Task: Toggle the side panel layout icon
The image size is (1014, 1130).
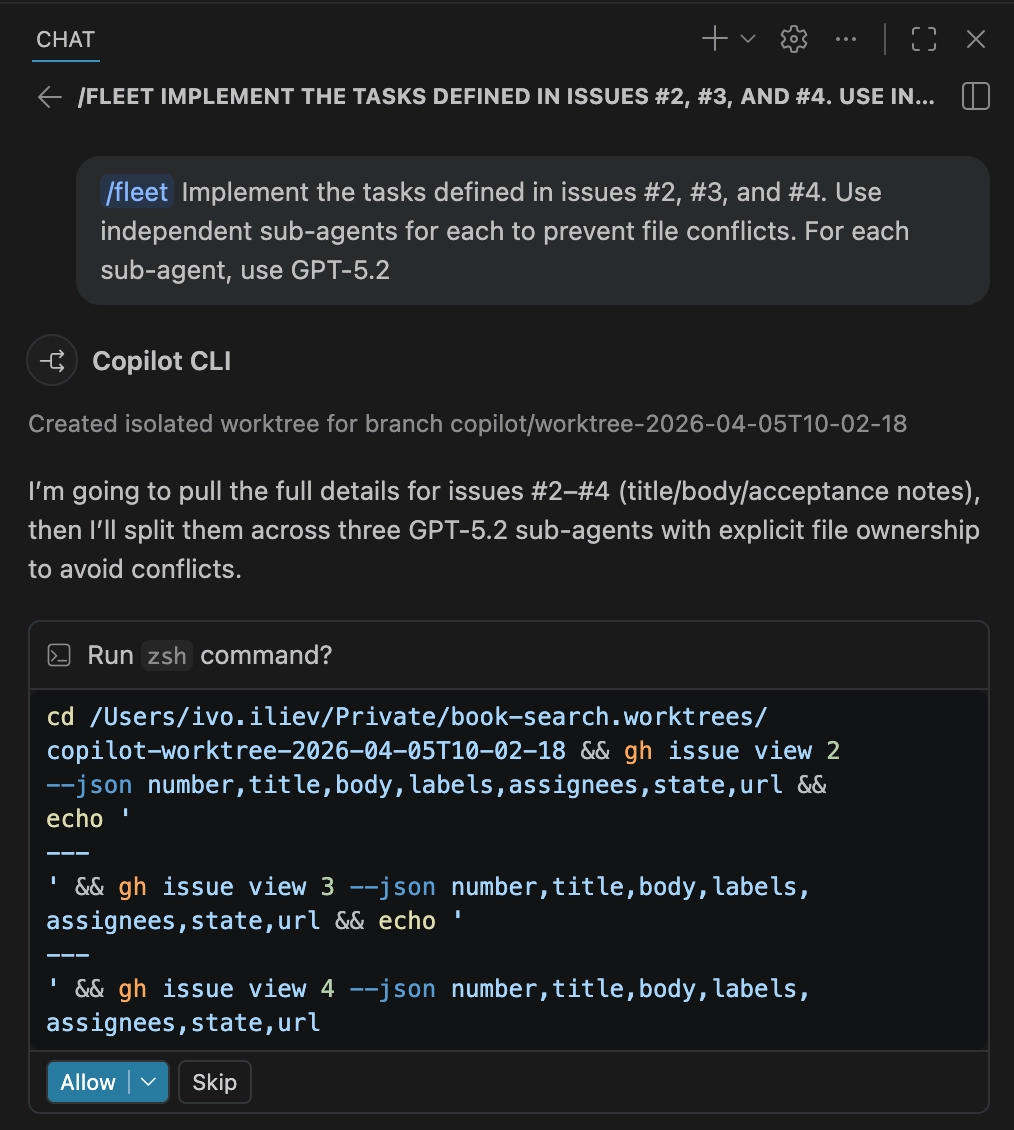Action: (x=976, y=96)
